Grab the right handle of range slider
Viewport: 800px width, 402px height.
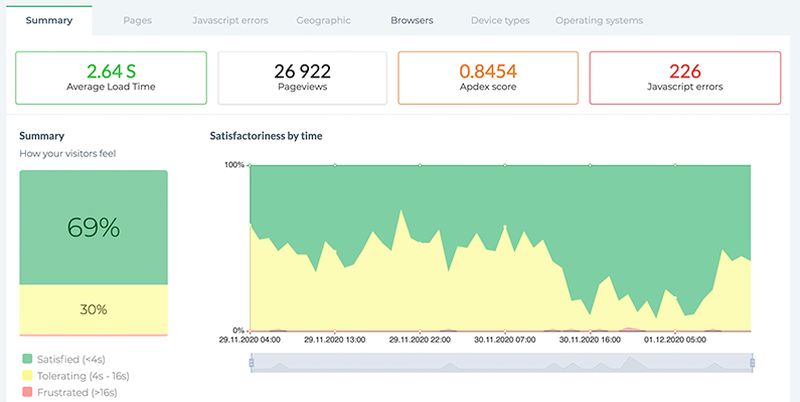752,363
